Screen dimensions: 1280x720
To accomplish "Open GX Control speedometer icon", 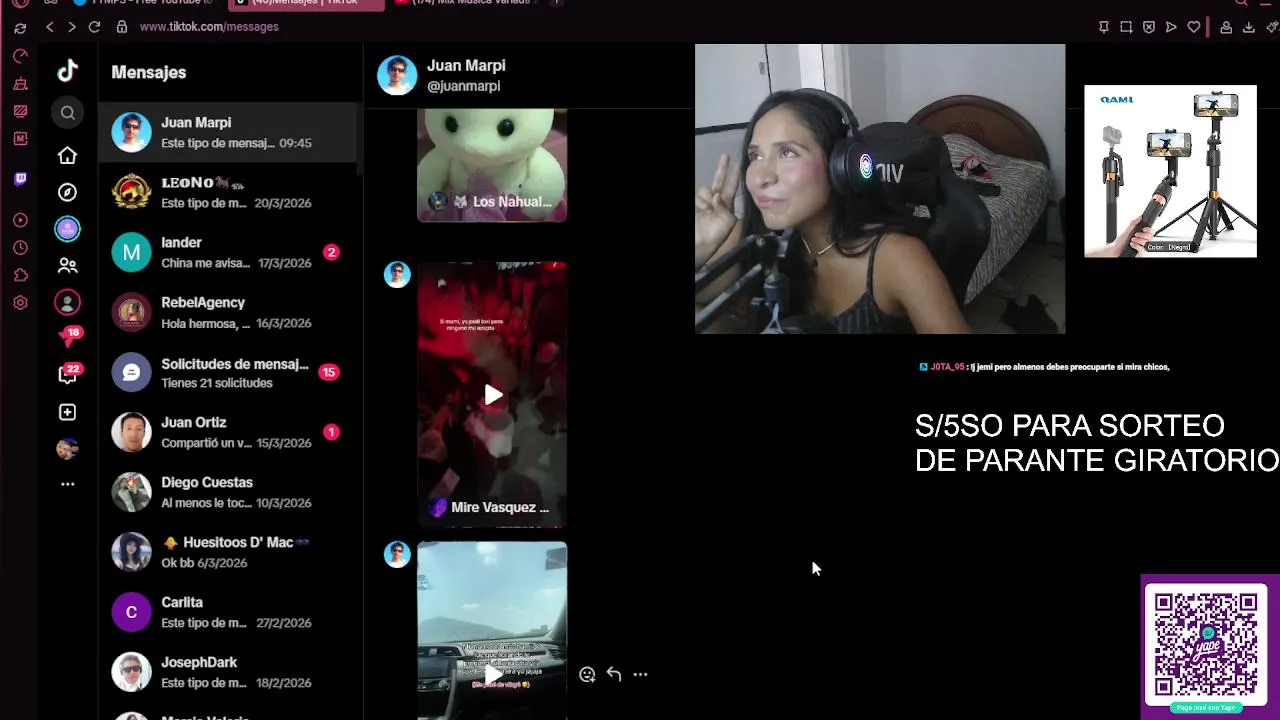I will (20, 56).
